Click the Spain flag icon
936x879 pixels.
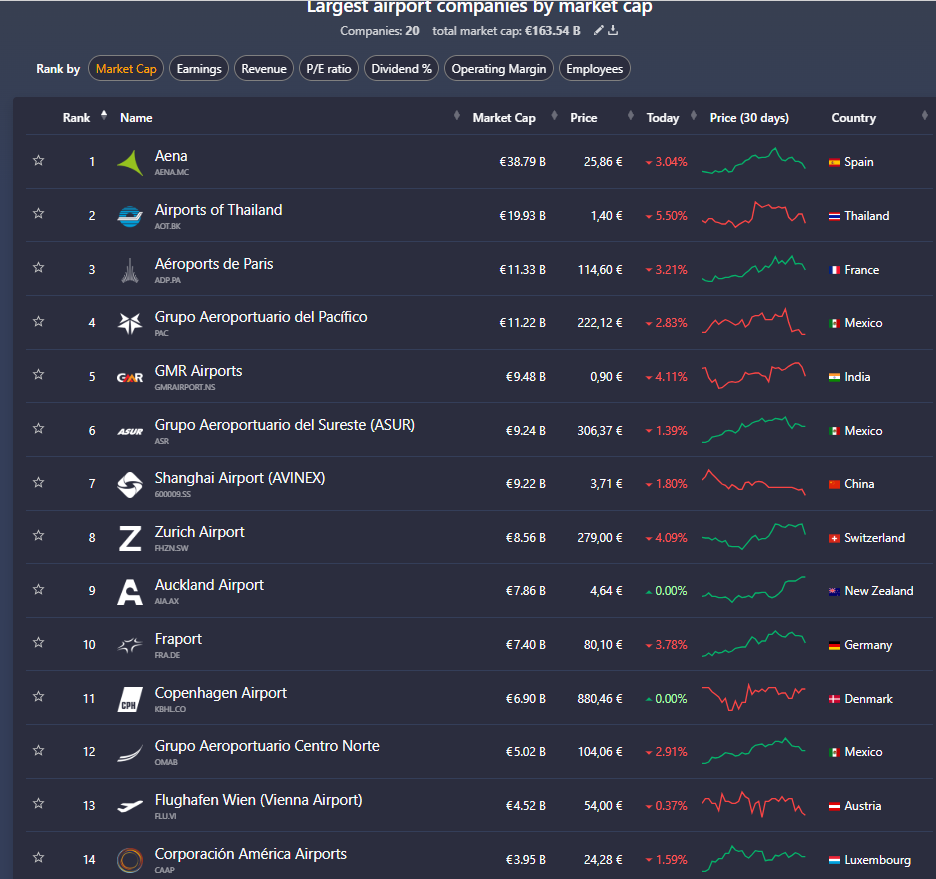pos(835,162)
